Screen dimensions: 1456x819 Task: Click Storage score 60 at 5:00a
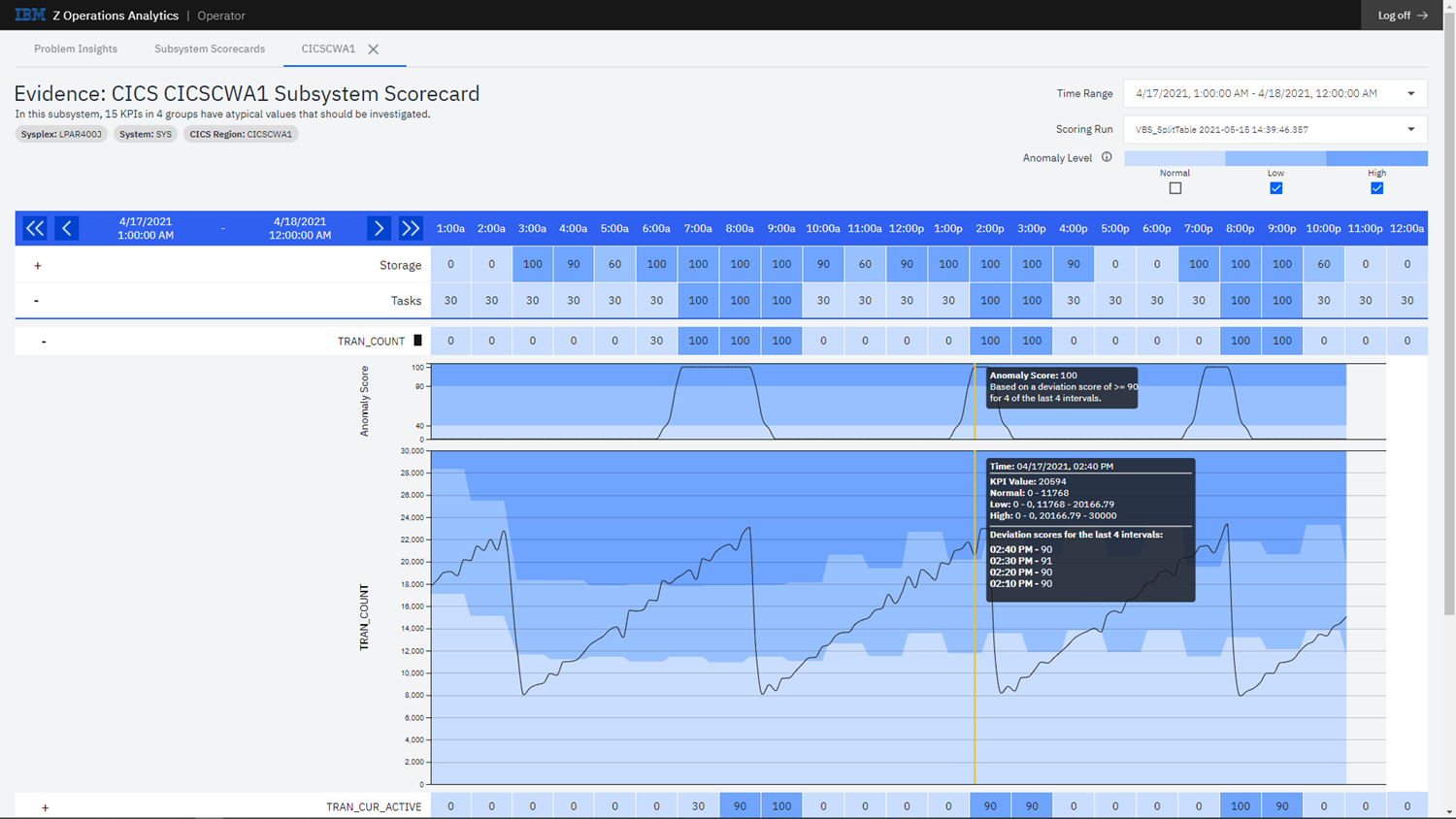(614, 264)
